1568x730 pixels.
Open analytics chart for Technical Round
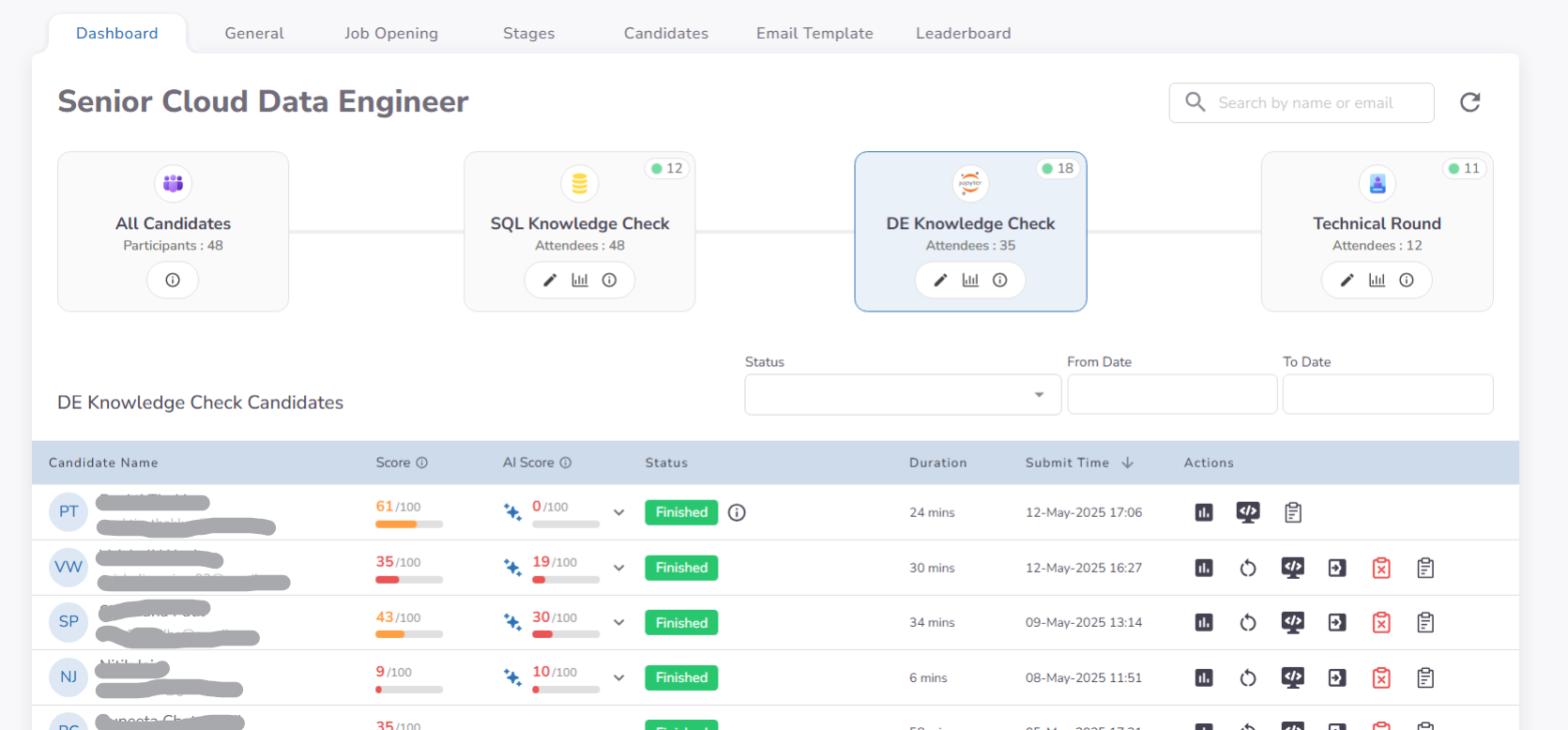click(1377, 280)
